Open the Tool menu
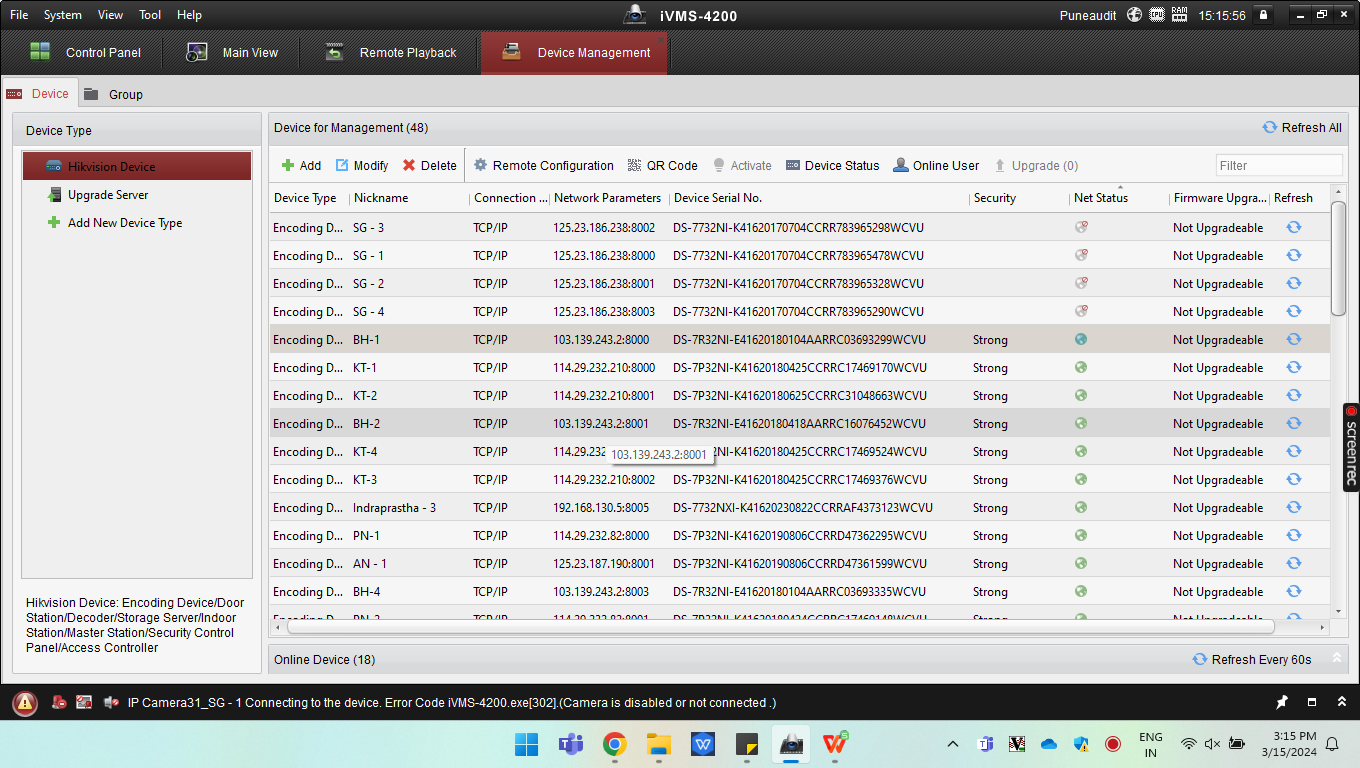Viewport: 1360px width, 768px height. [x=150, y=15]
